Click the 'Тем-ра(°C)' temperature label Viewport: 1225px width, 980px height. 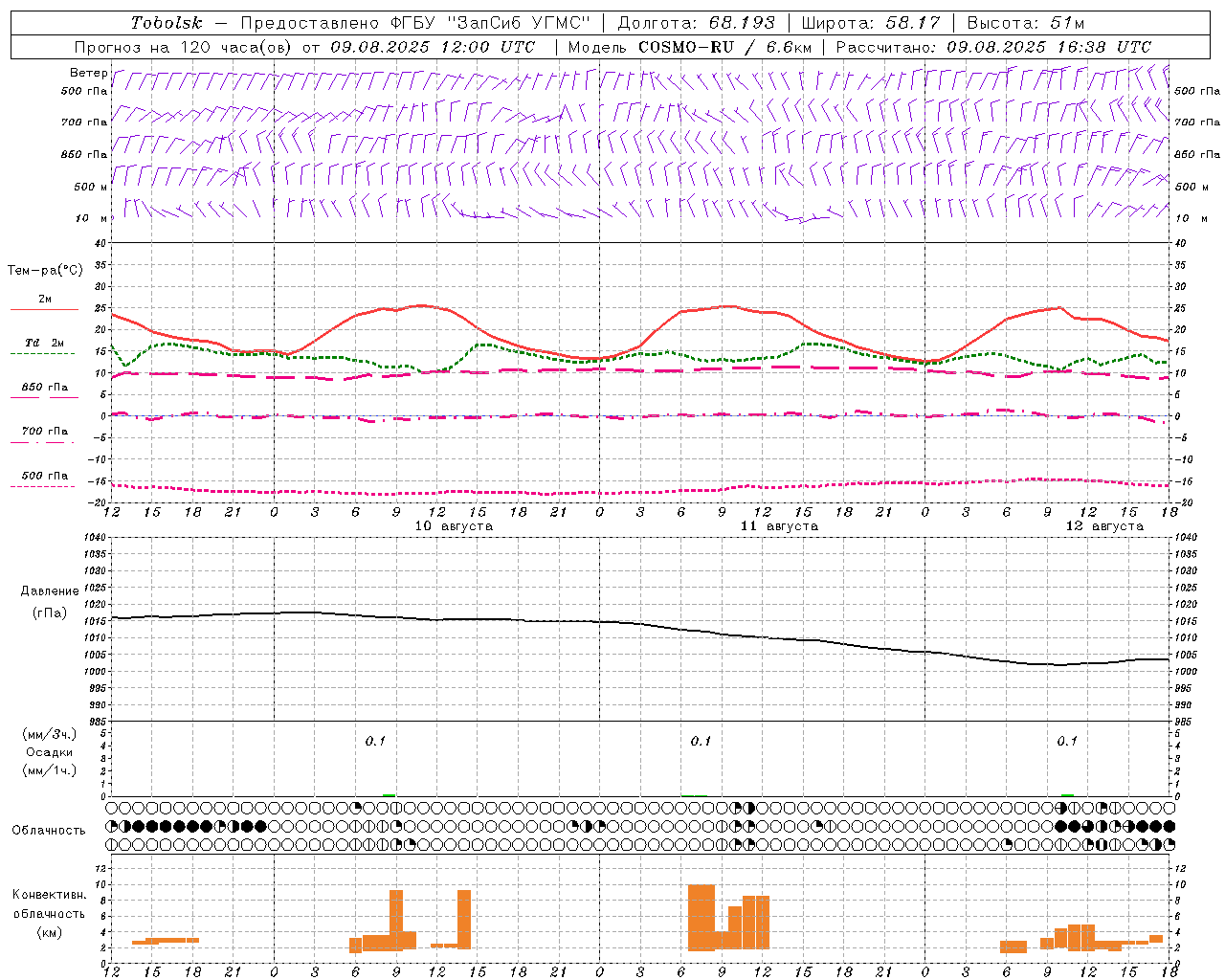click(x=45, y=271)
